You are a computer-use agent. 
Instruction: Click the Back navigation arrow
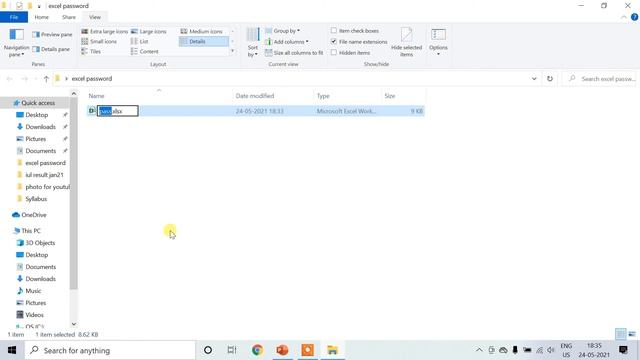pos(9,79)
